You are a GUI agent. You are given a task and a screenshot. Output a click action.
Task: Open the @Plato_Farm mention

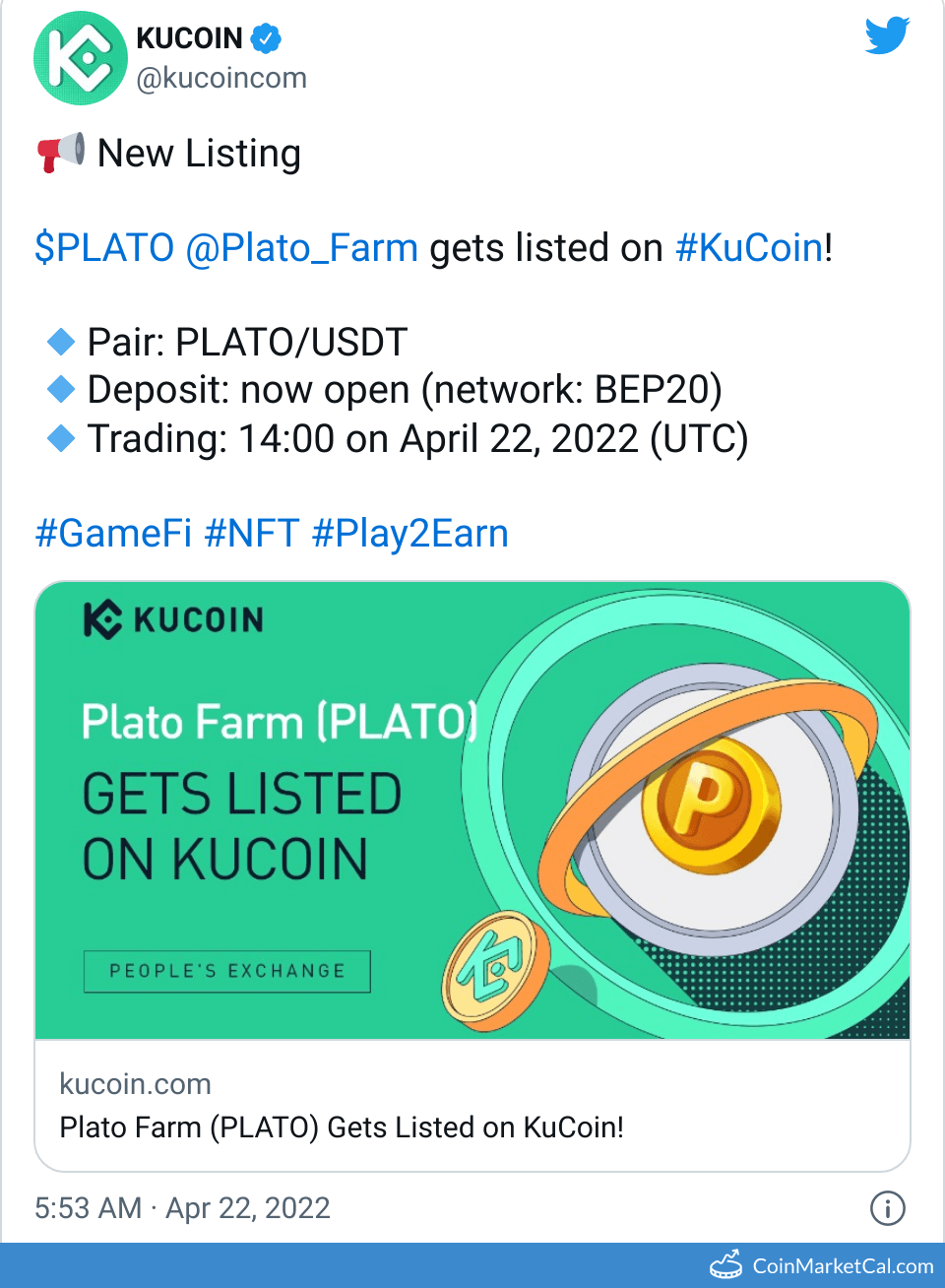click(x=302, y=247)
